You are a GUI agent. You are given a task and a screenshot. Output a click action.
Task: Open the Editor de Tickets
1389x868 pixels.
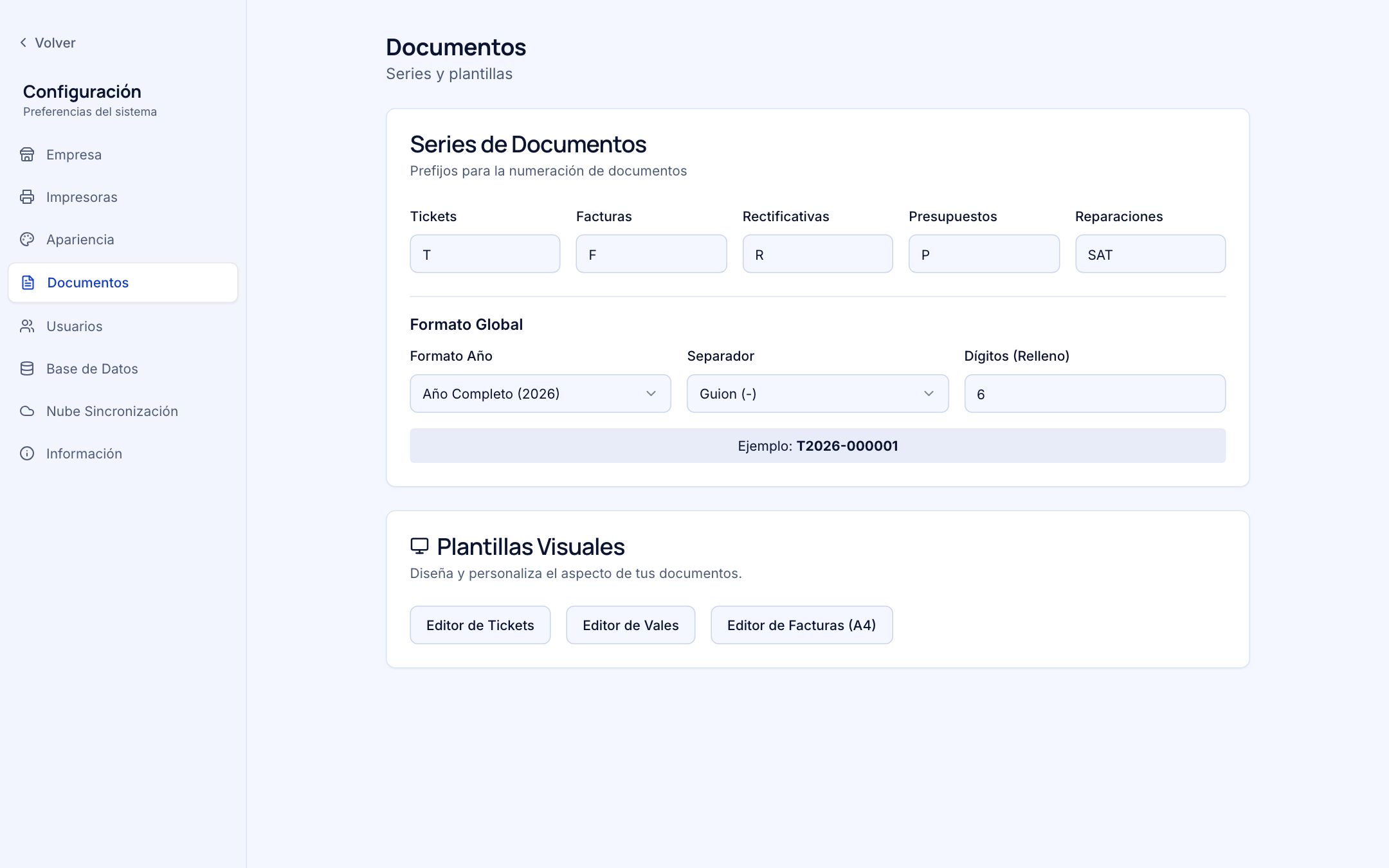tap(480, 625)
